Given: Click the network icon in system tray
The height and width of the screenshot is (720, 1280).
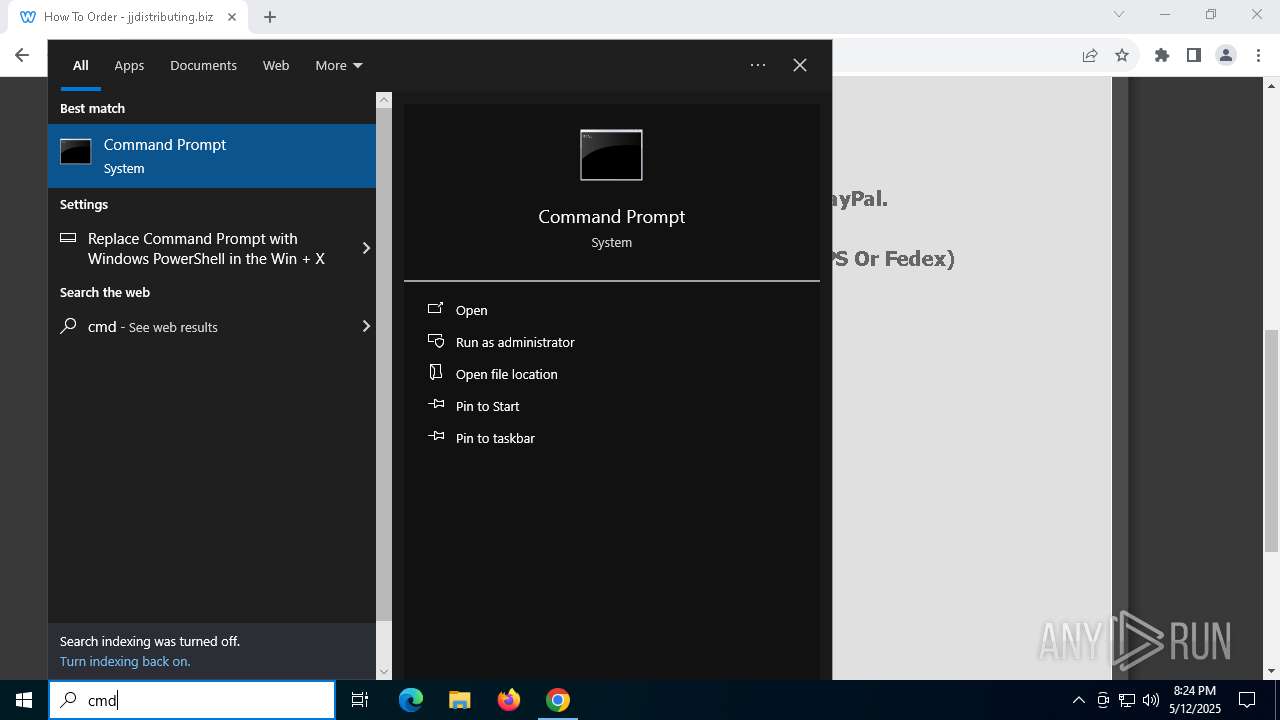Looking at the screenshot, I should pyautogui.click(x=1127, y=700).
